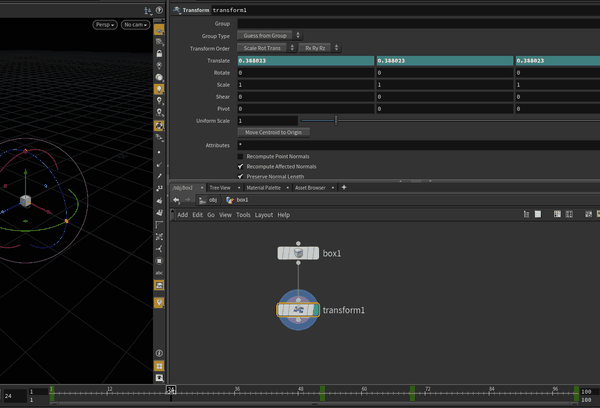Image resolution: width=600 pixels, height=408 pixels.
Task: Uncheck Preserve Normal Length
Action: click(x=240, y=176)
